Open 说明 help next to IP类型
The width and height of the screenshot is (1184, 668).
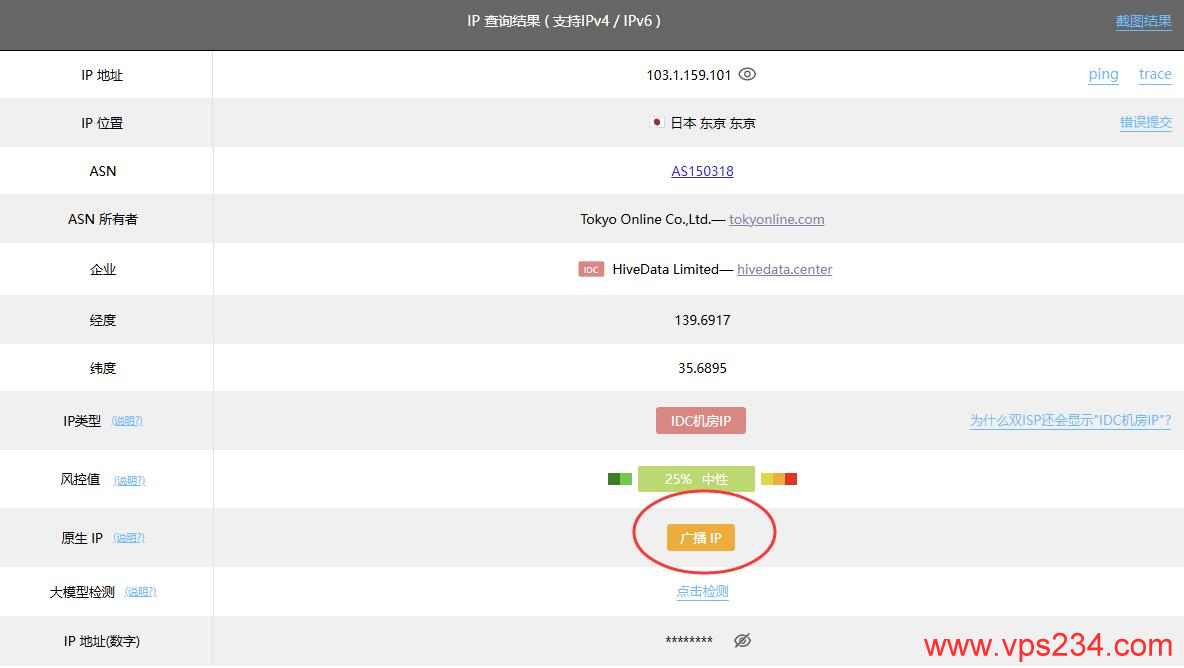127,421
